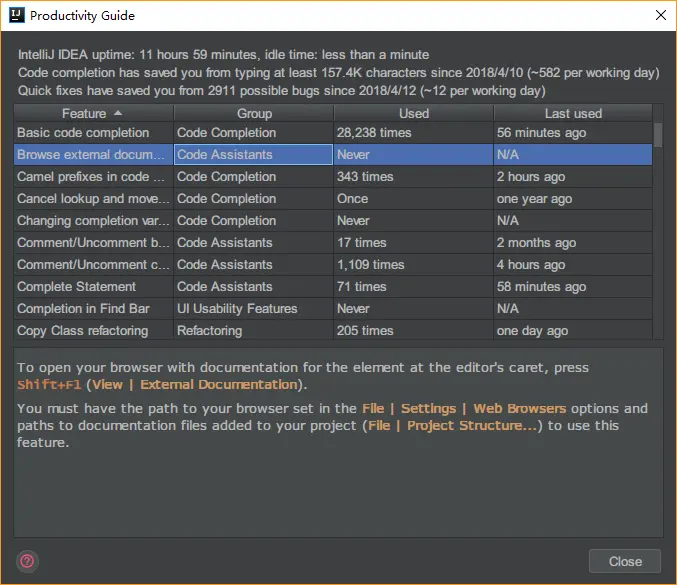The image size is (677, 585).
Task: Select the Camel prefixes in code row
Action: point(333,177)
